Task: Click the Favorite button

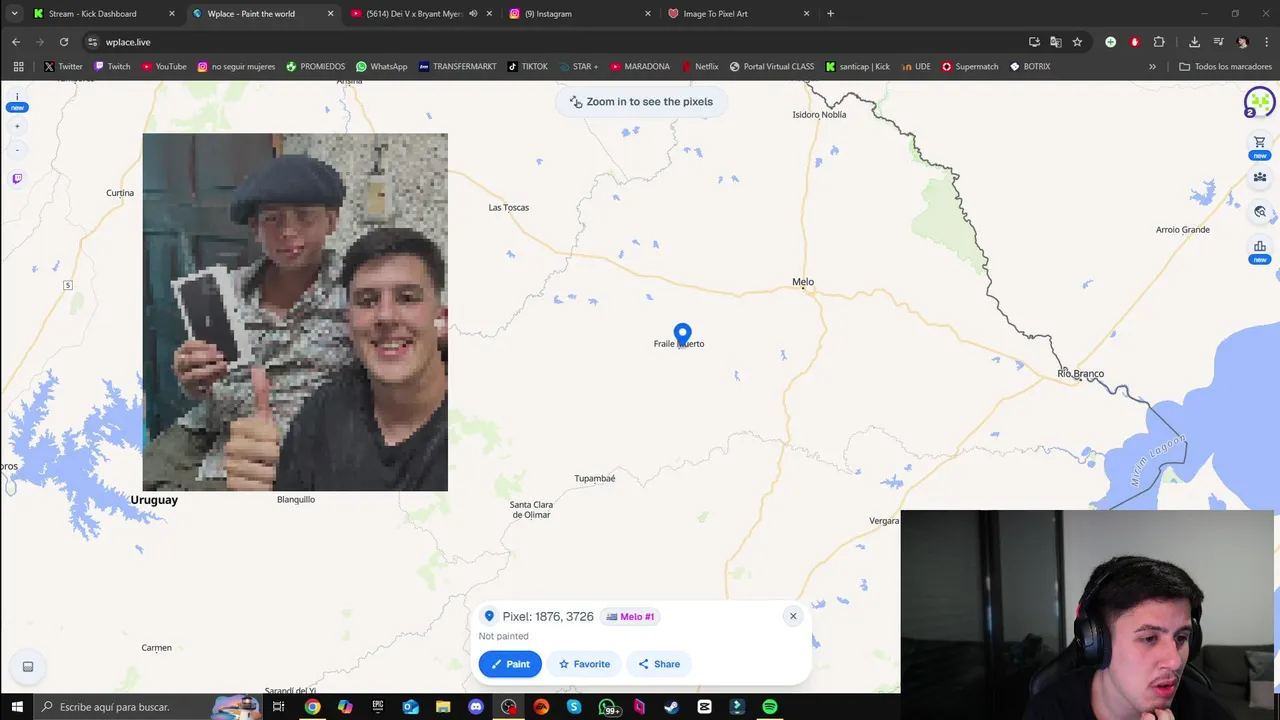Action: point(584,664)
